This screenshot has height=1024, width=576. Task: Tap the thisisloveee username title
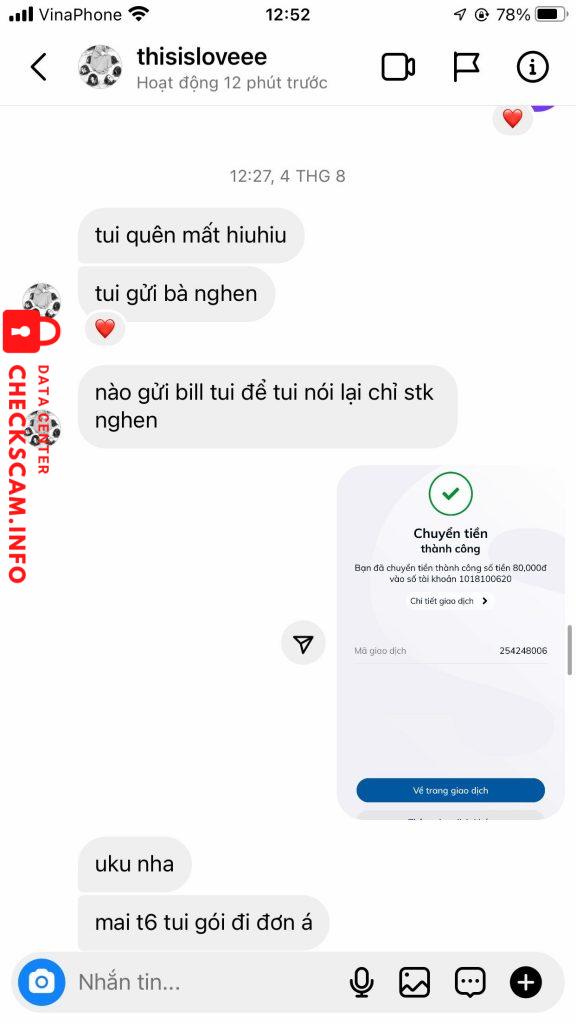click(202, 57)
